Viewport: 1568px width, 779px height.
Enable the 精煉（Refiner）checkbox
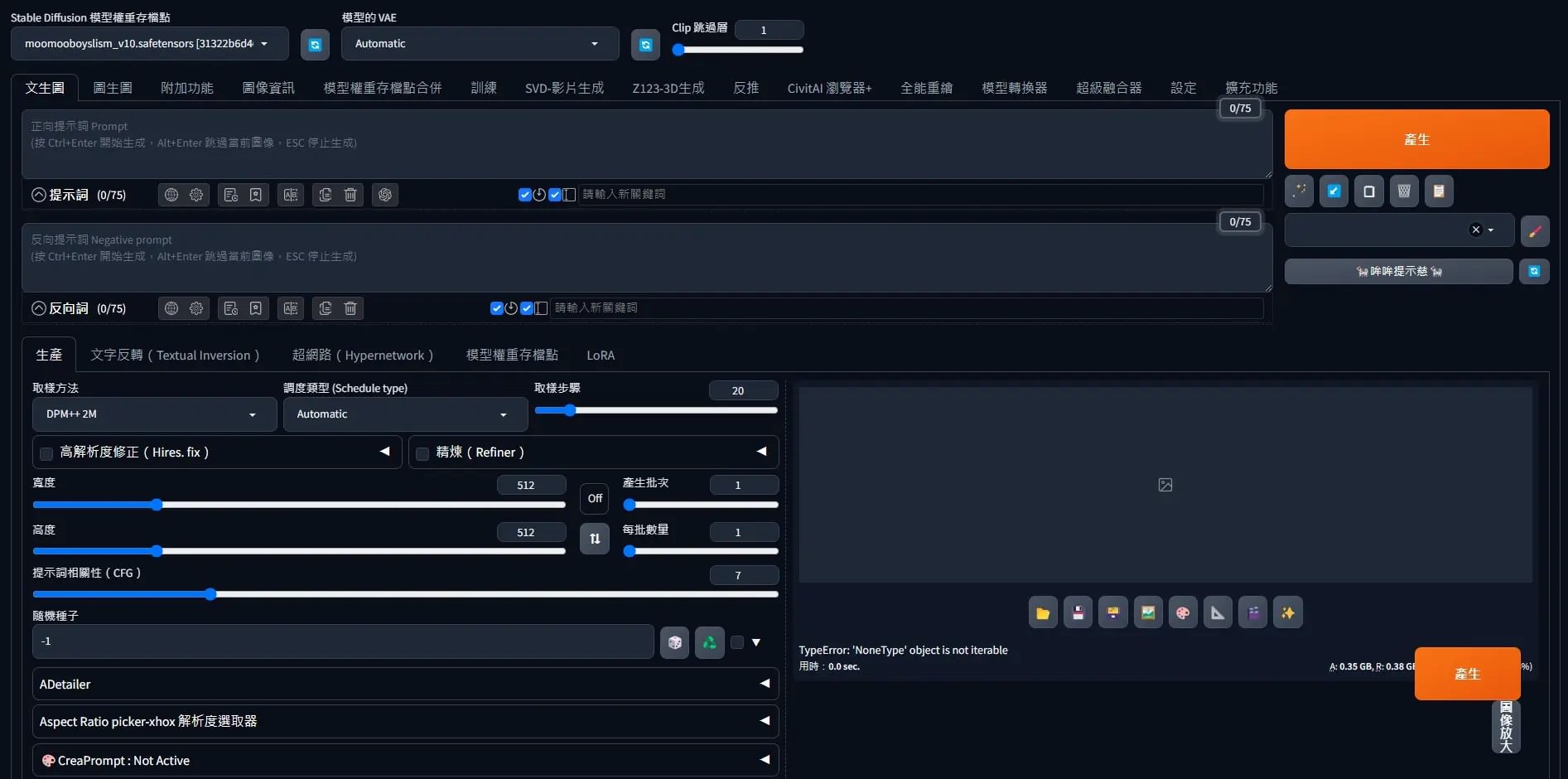point(422,453)
